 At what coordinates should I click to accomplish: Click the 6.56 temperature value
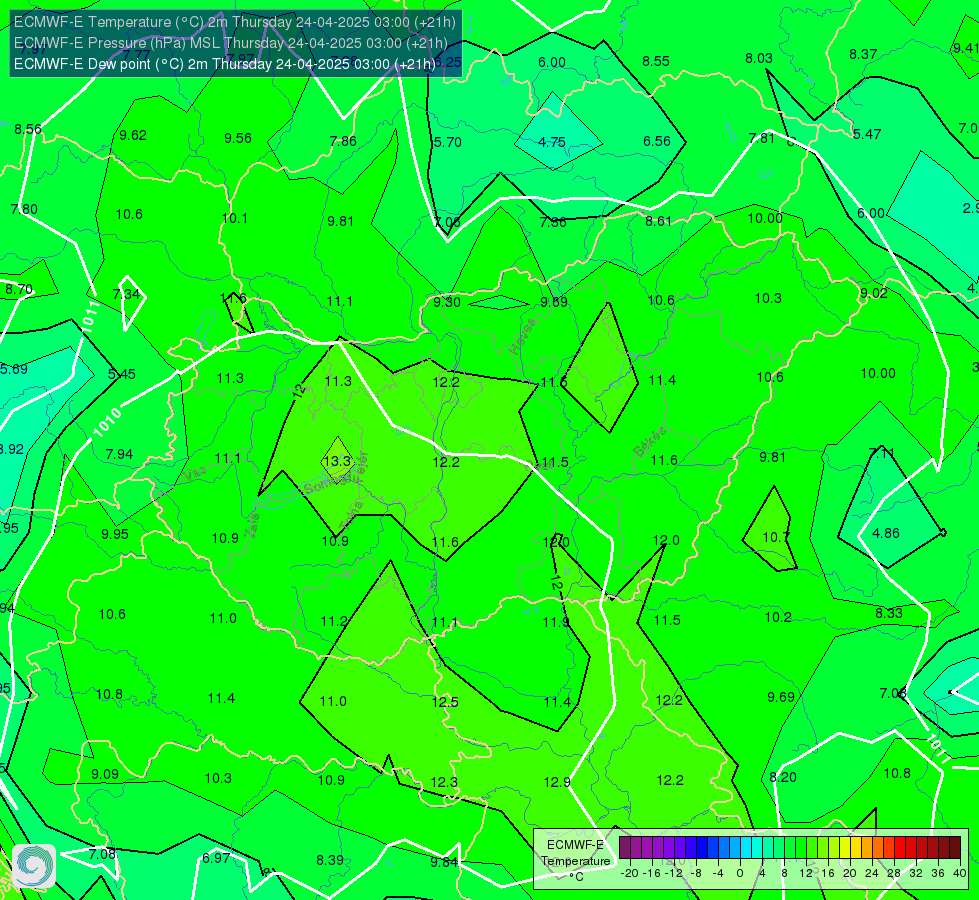point(657,141)
